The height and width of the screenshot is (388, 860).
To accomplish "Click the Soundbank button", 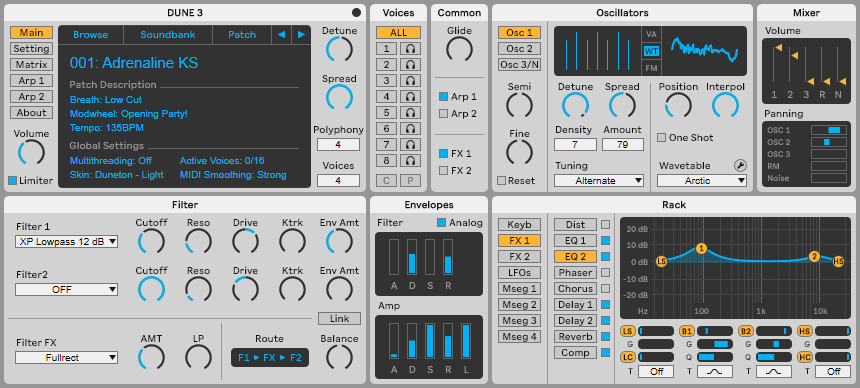I will point(168,35).
